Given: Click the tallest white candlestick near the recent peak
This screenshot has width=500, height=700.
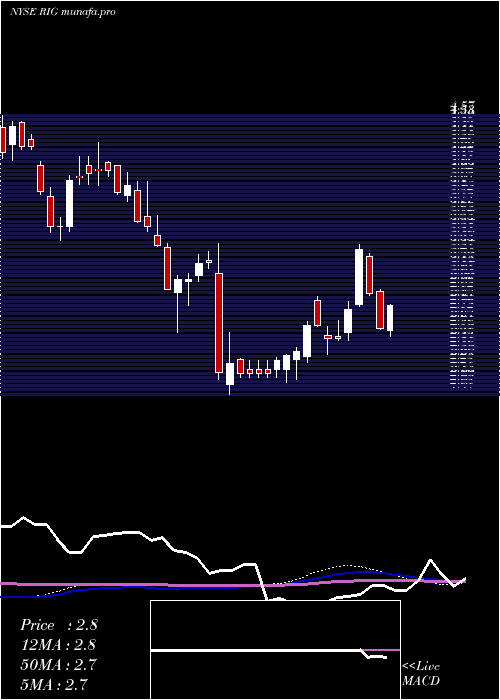Looking at the screenshot, I should pos(359,277).
